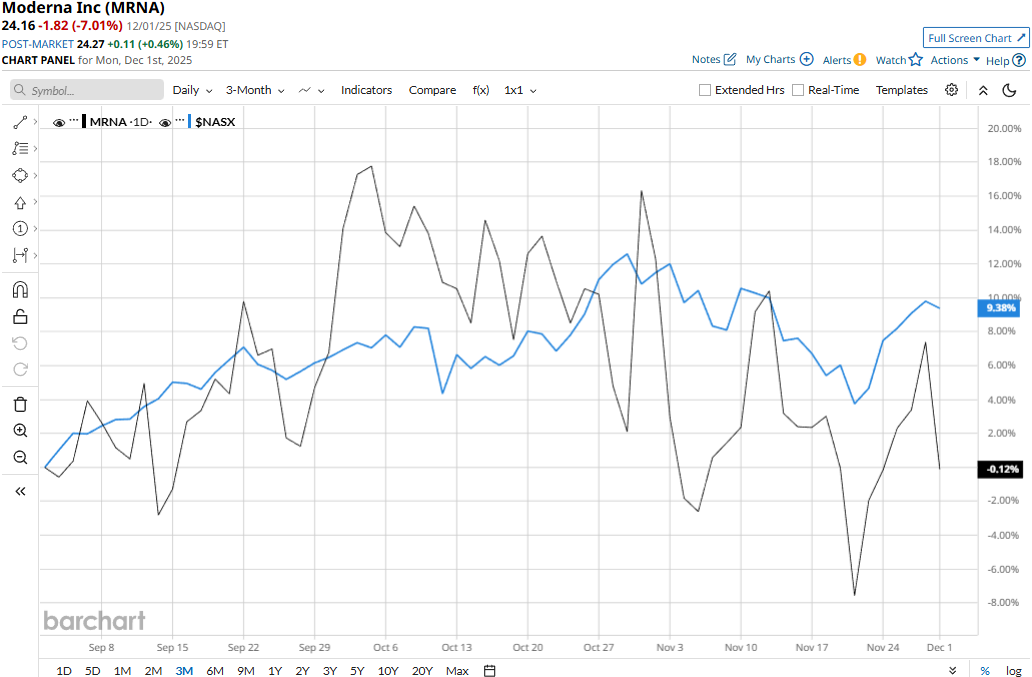Add to My Charts
The image size is (1032, 677).
pos(779,59)
